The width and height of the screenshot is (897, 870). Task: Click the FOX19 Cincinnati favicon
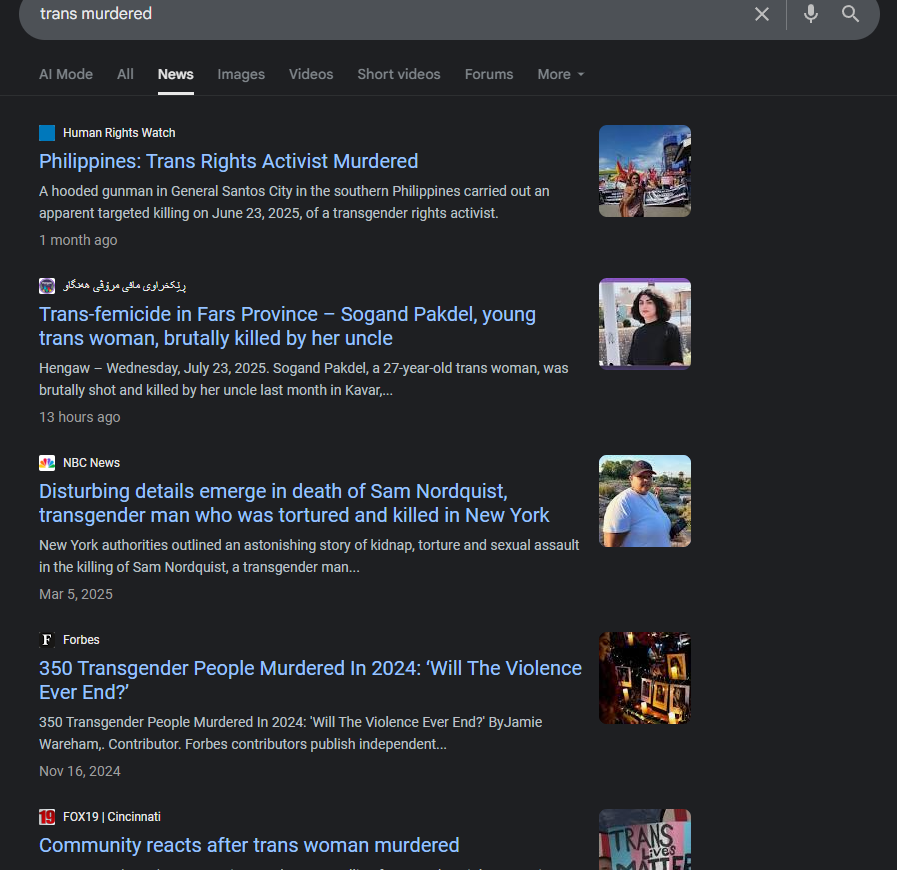click(47, 817)
